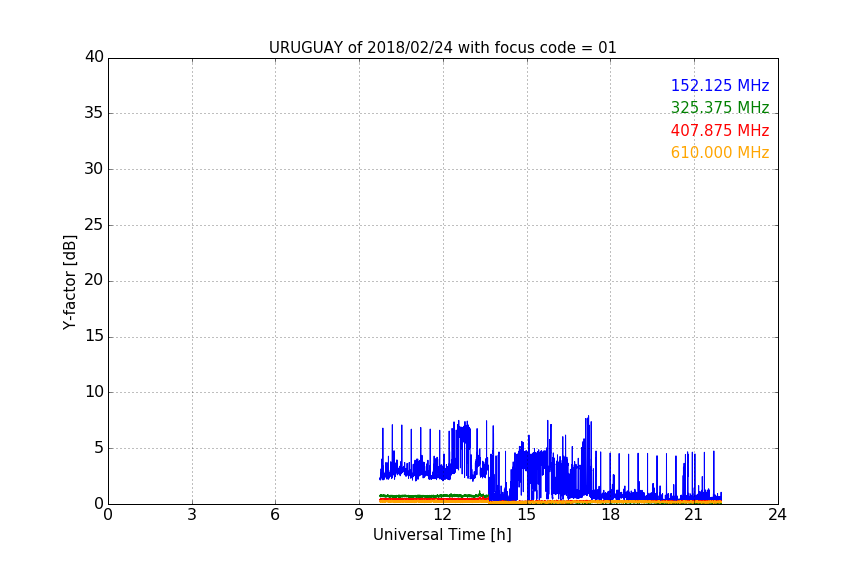Image resolution: width=864 pixels, height=576 pixels.
Task: Select the '407.875 MHz' red legend label
Action: (720, 130)
